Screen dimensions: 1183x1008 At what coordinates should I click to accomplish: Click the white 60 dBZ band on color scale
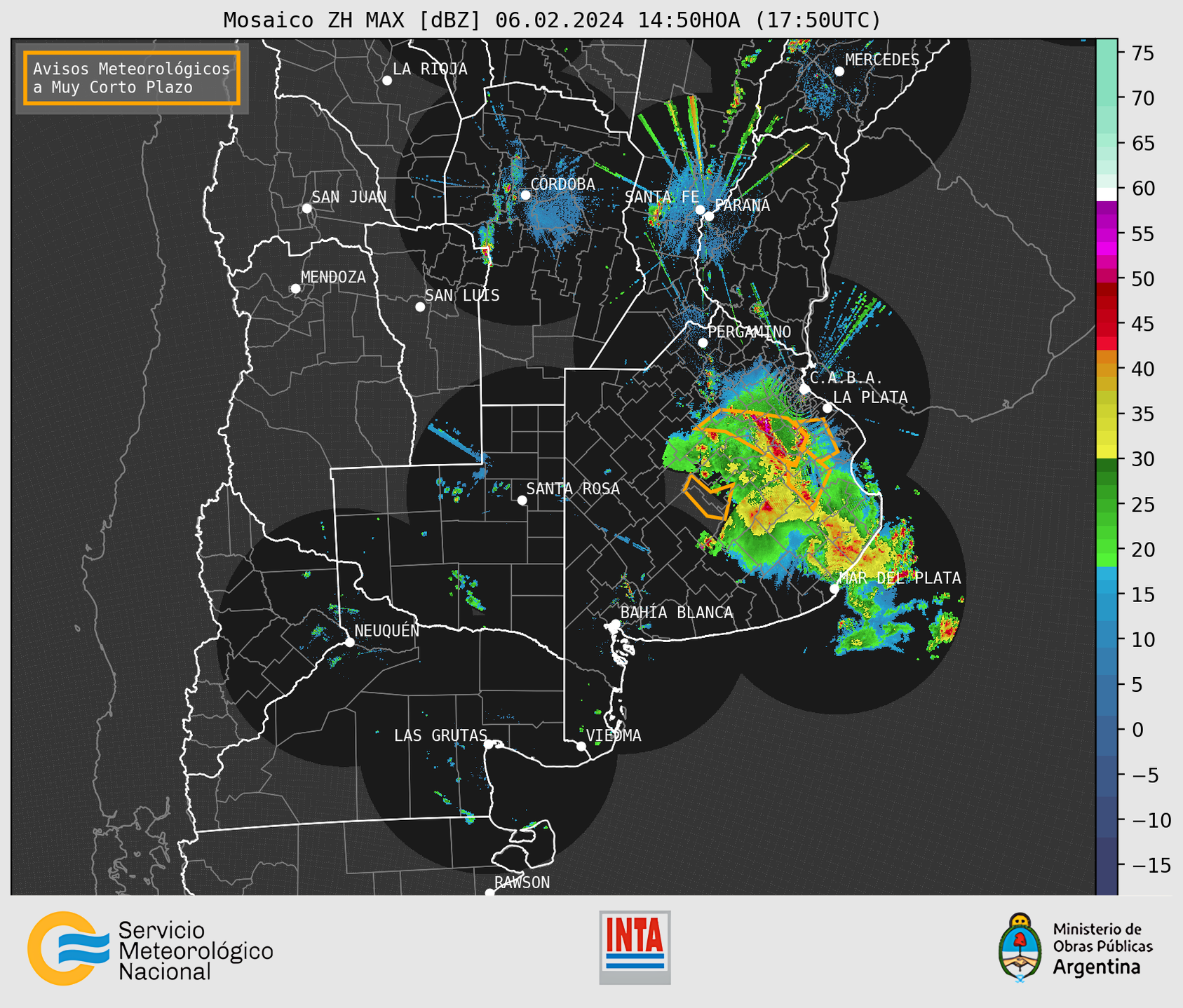[x=1107, y=194]
